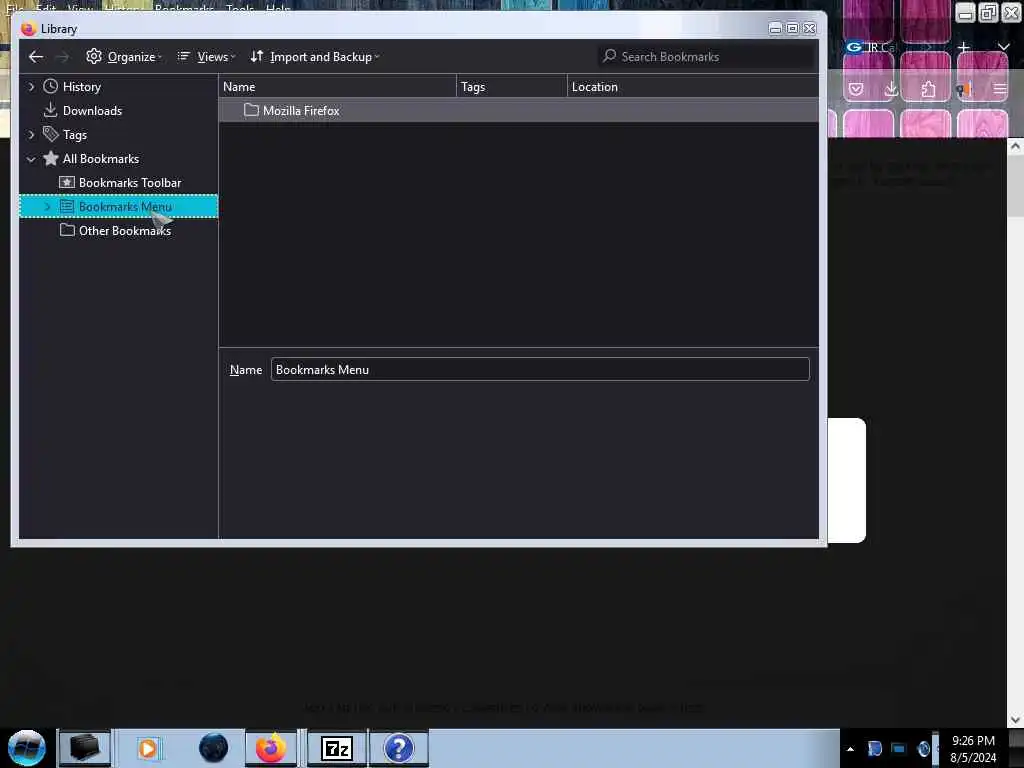The image size is (1024, 768).
Task: Click the Firefox page scrollbar down arrow
Action: [x=1015, y=720]
